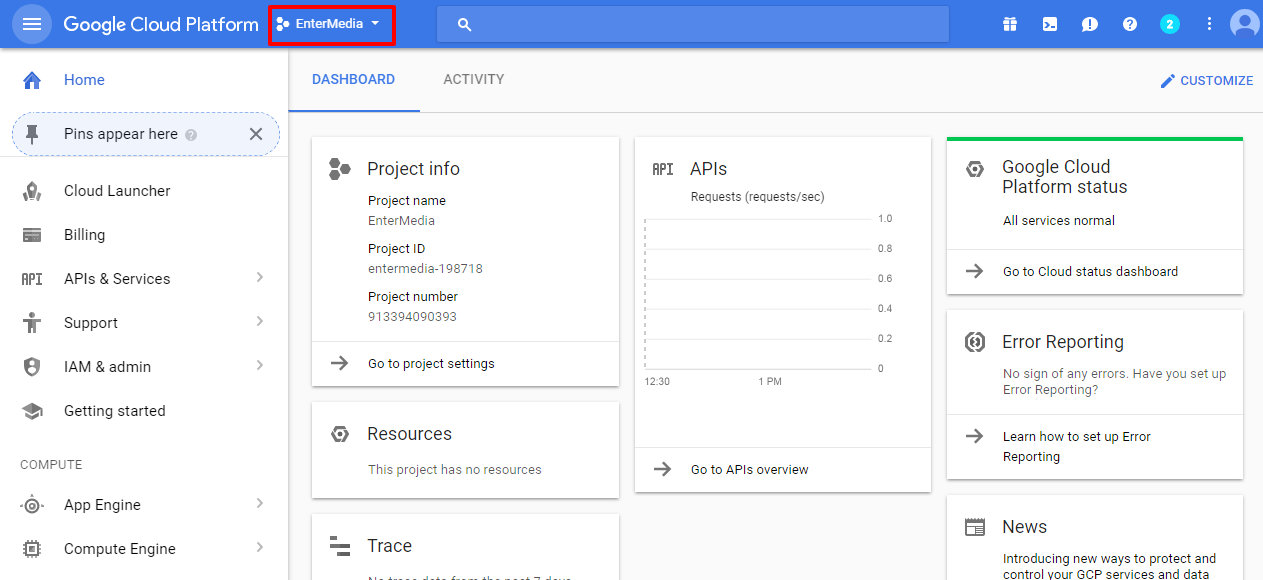Click the COMPUTE section heading

point(51,465)
